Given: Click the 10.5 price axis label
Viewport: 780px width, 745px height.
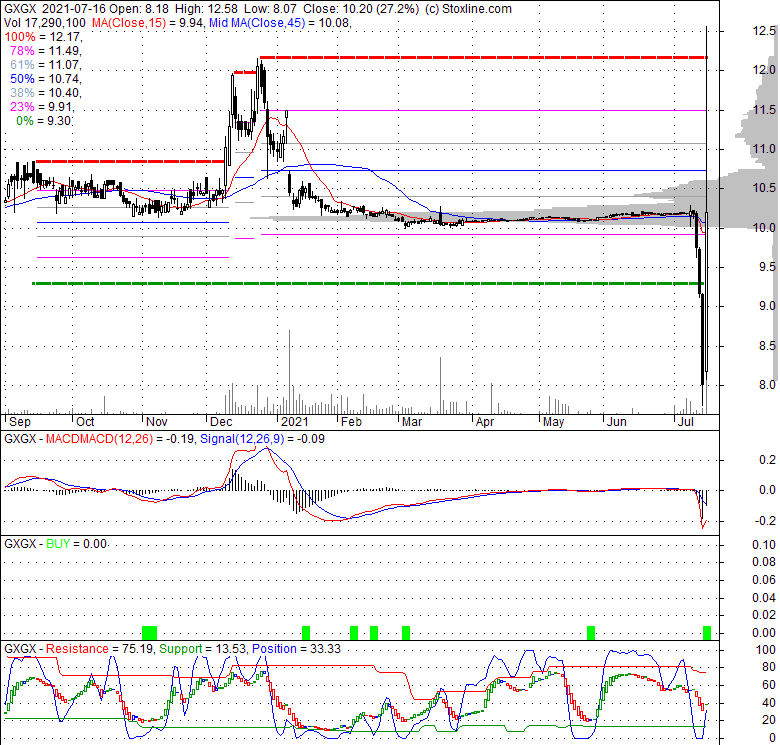Looking at the screenshot, I should tap(764, 188).
